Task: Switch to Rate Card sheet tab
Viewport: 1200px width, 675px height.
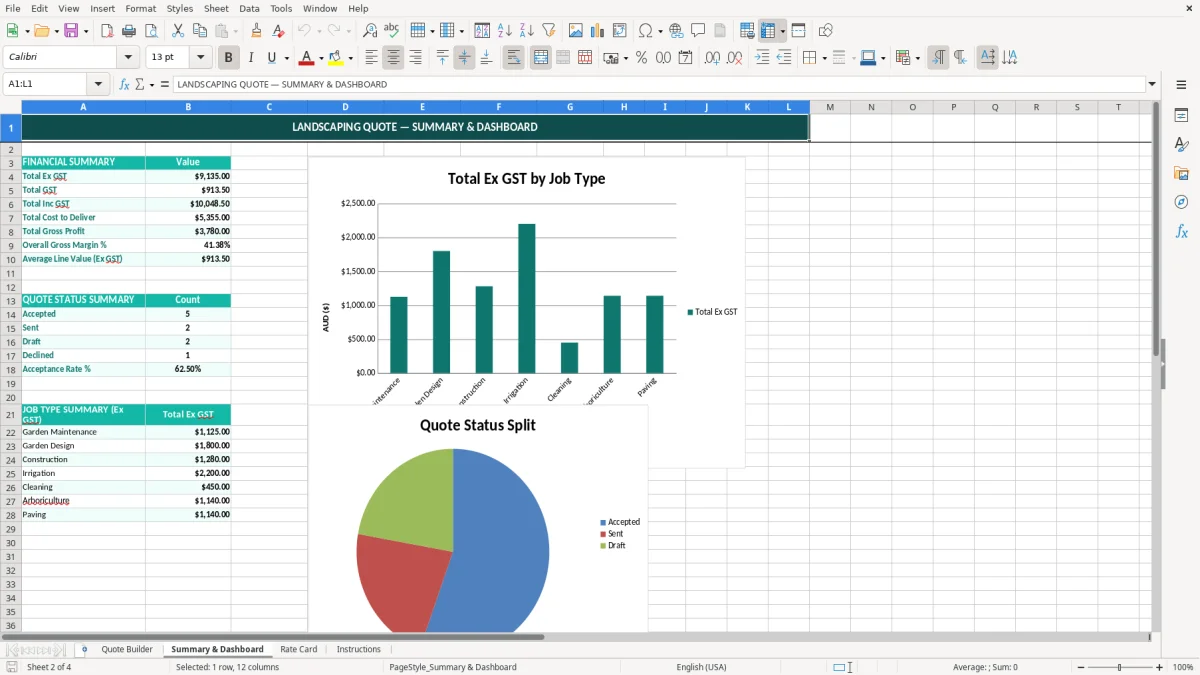Action: click(x=299, y=650)
